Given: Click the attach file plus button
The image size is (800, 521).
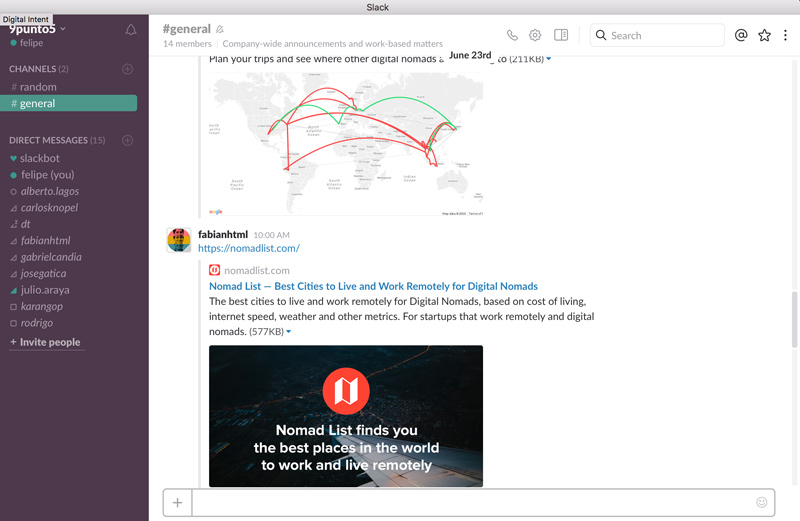Looking at the screenshot, I should pyautogui.click(x=177, y=503).
